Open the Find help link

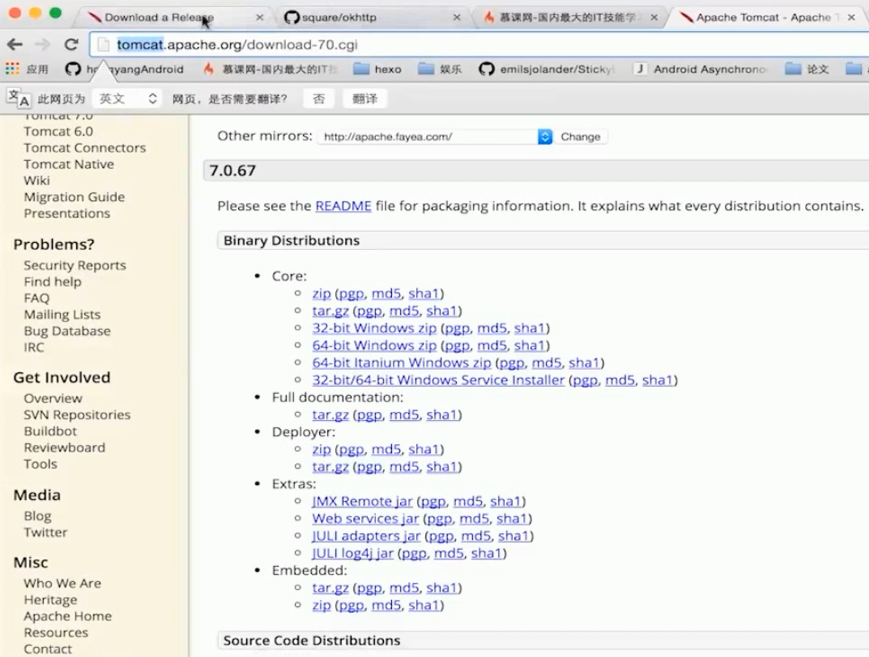[x=53, y=282]
